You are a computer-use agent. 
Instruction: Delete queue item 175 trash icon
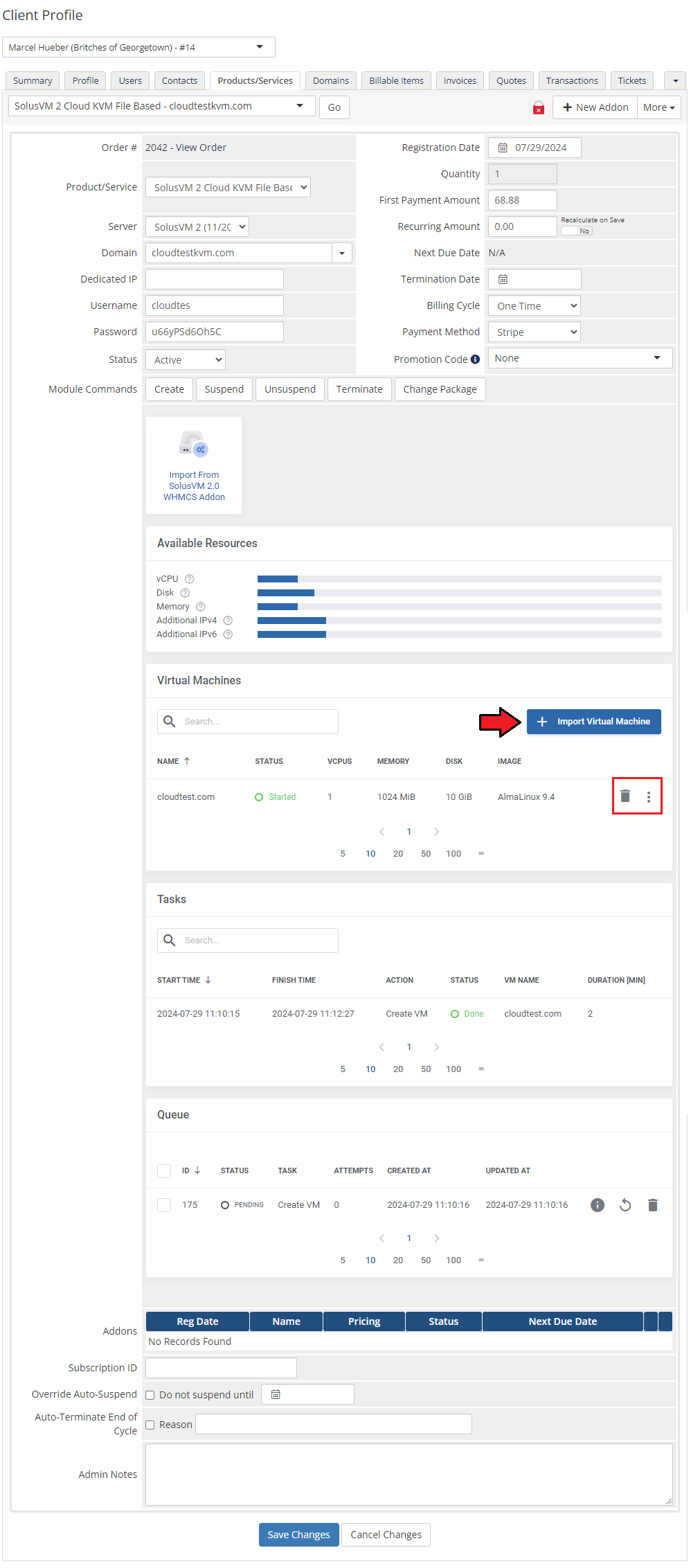[652, 1205]
